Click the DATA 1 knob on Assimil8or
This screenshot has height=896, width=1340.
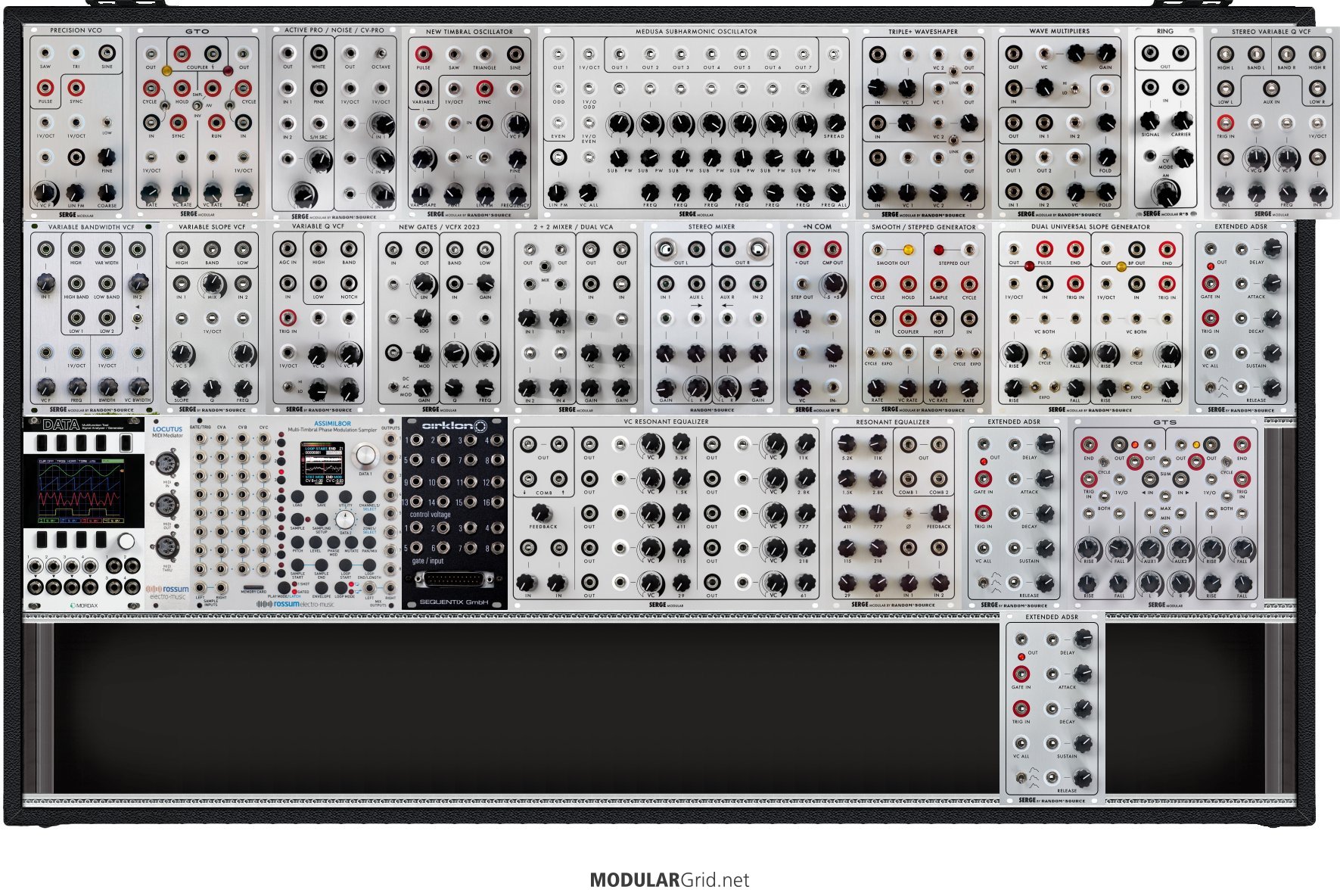pos(365,455)
